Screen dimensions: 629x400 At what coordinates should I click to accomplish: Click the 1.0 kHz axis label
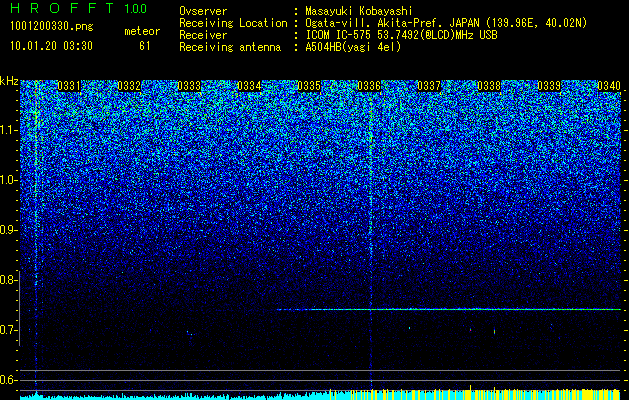click(x=8, y=180)
